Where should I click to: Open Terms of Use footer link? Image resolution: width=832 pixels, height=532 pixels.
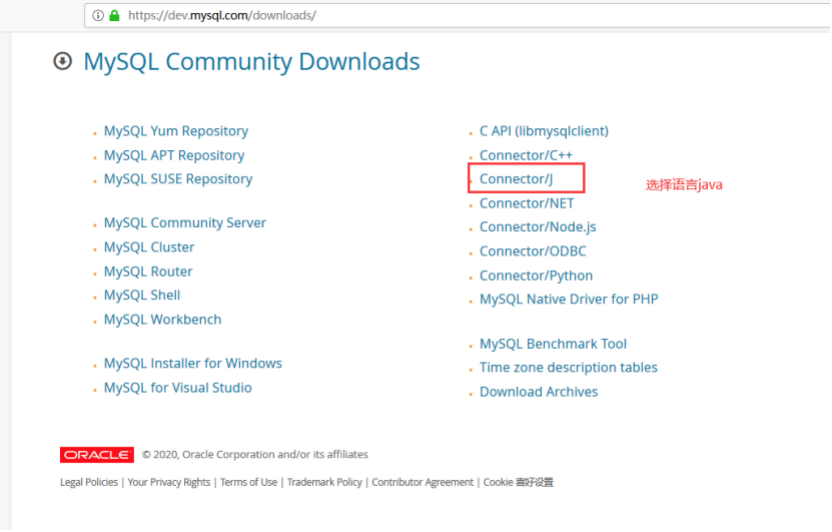[x=248, y=483]
